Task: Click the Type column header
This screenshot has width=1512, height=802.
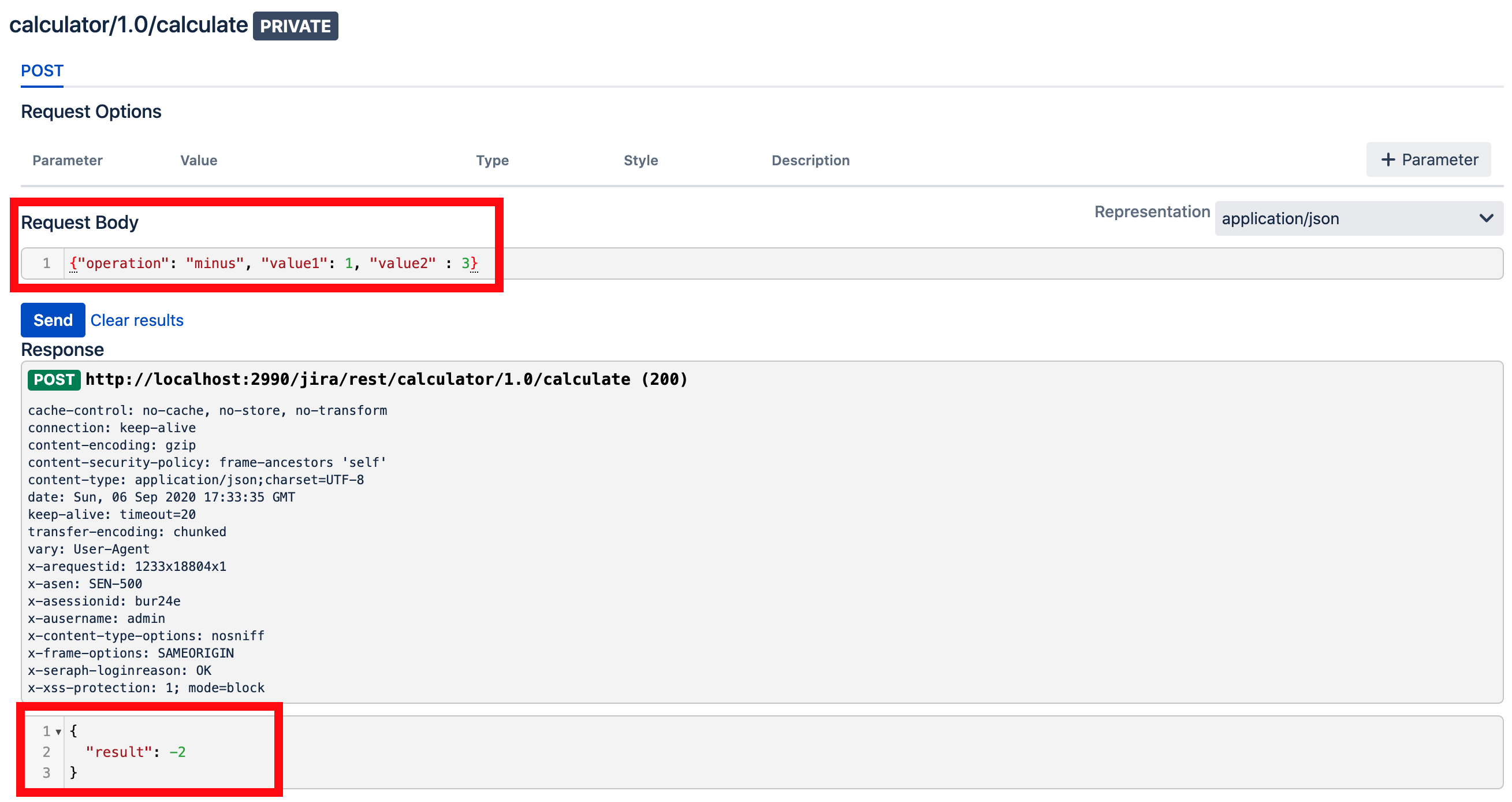Action: click(493, 160)
